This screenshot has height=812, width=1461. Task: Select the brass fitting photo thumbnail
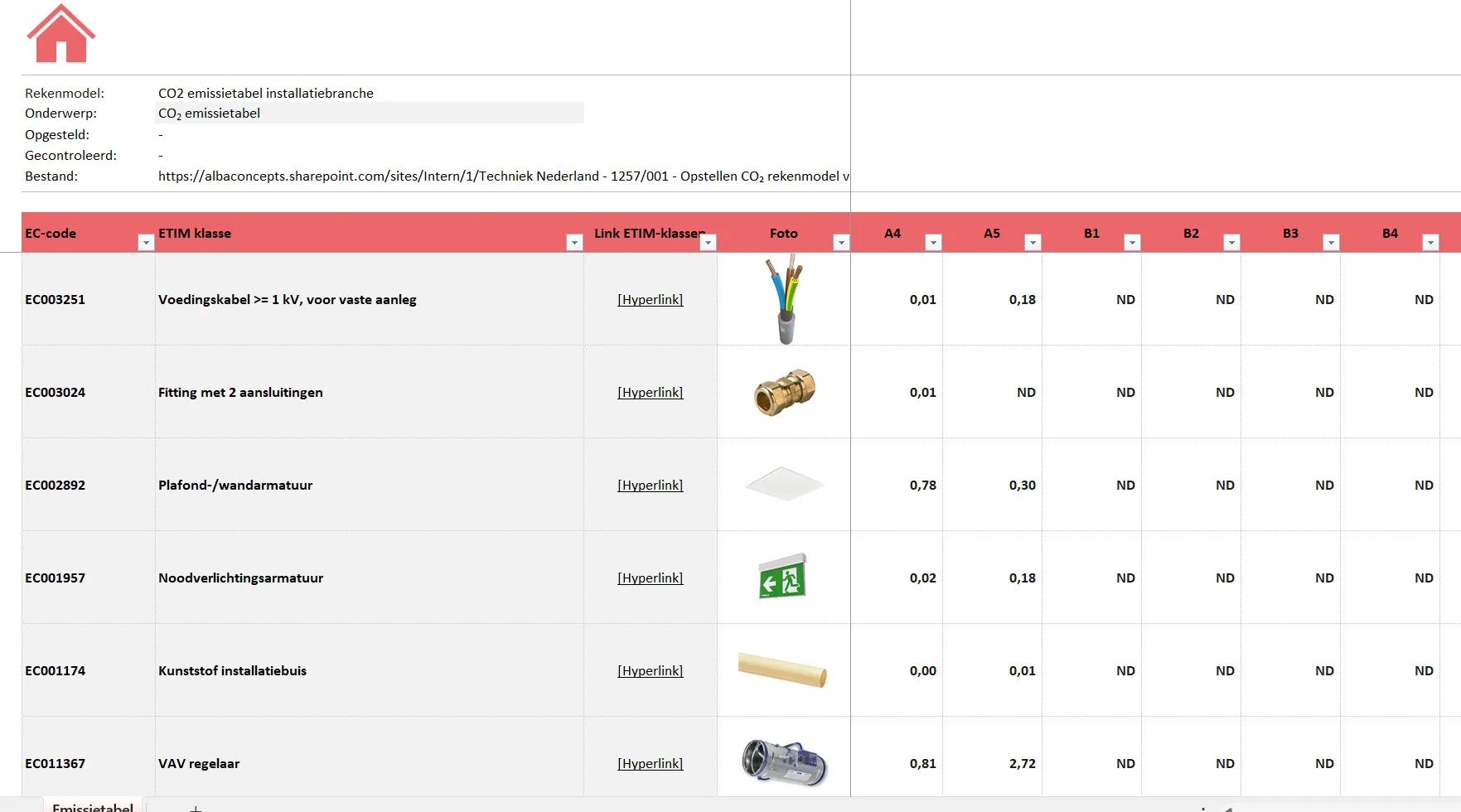(785, 392)
